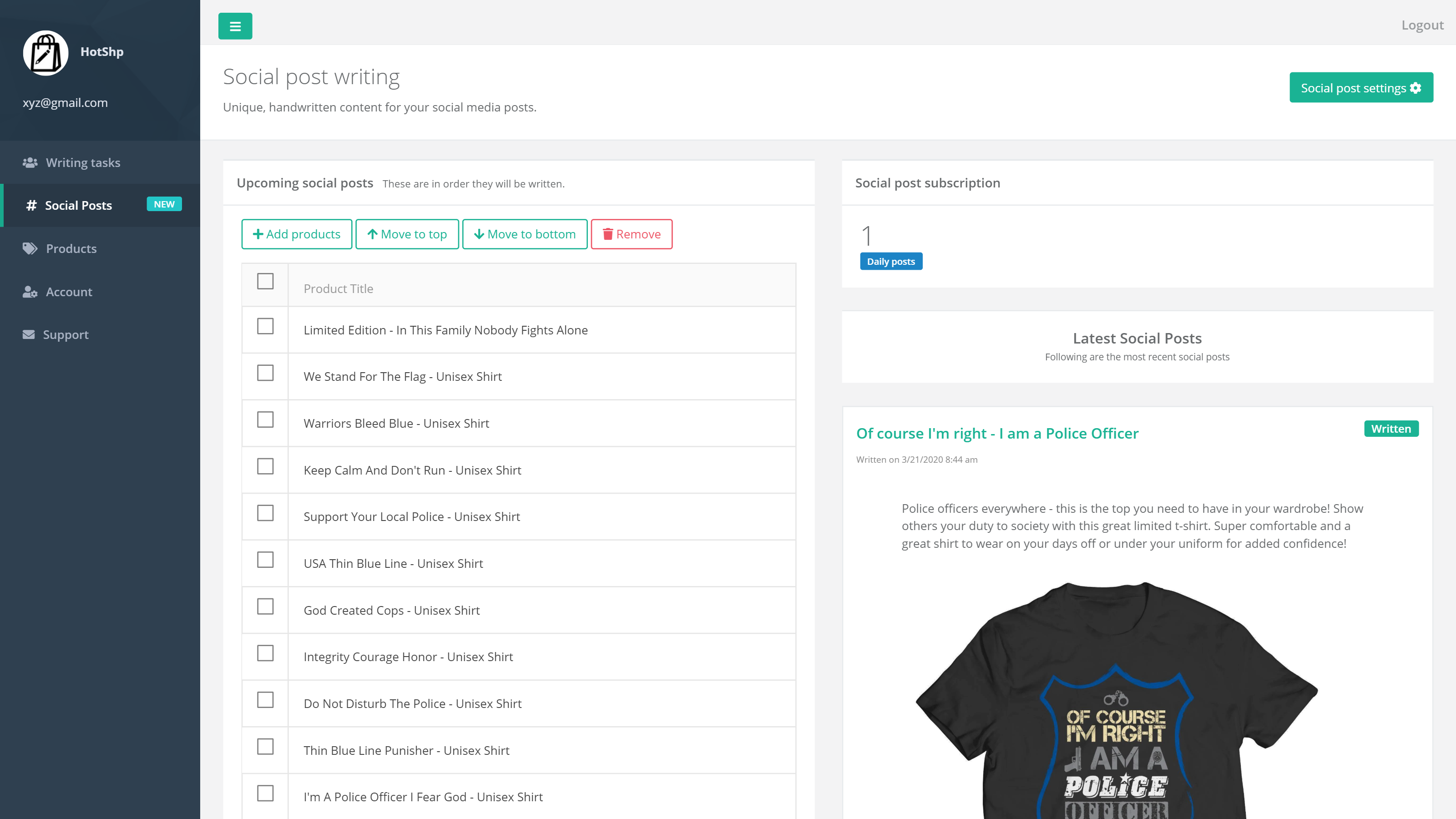Open Support via the envelope icon
Image resolution: width=1456 pixels, height=819 pixels.
(28, 334)
